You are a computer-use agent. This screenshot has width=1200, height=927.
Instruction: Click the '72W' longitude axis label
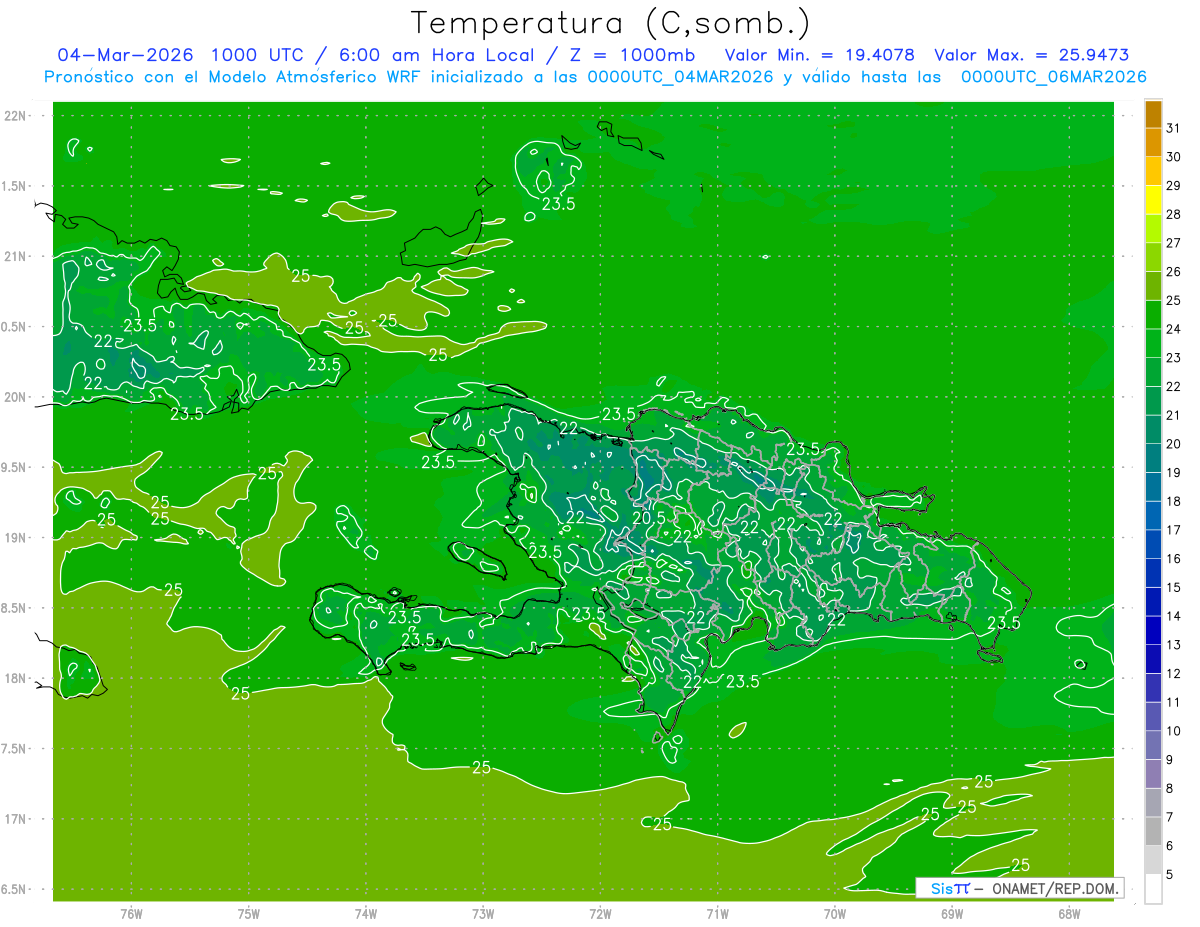pyautogui.click(x=601, y=914)
